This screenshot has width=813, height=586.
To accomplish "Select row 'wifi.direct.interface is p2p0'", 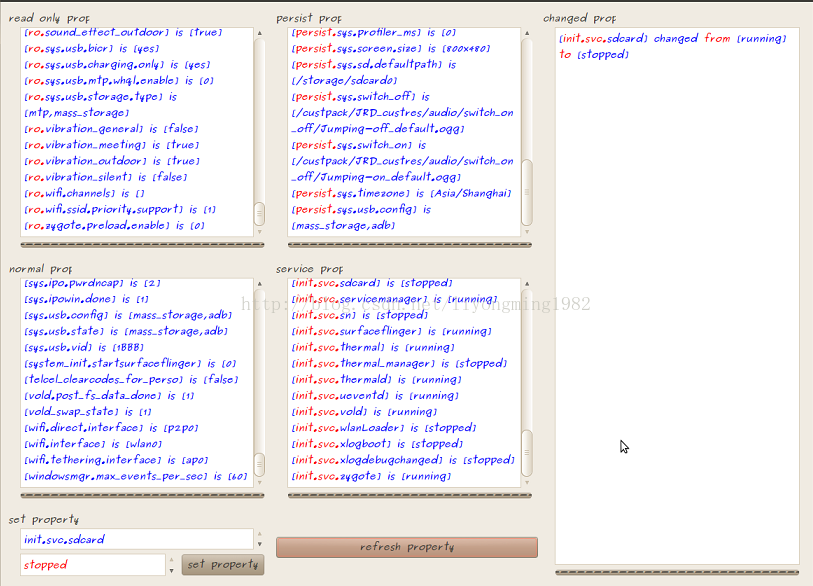I will pos(111,428).
